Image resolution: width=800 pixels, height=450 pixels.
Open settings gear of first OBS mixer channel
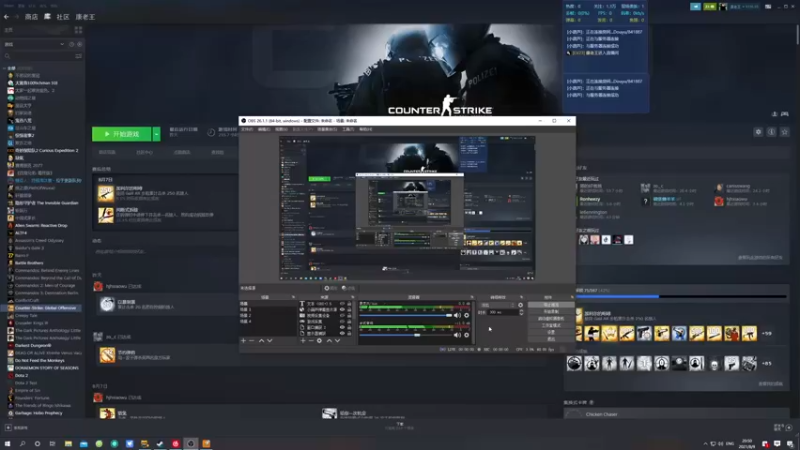[x=466, y=315]
